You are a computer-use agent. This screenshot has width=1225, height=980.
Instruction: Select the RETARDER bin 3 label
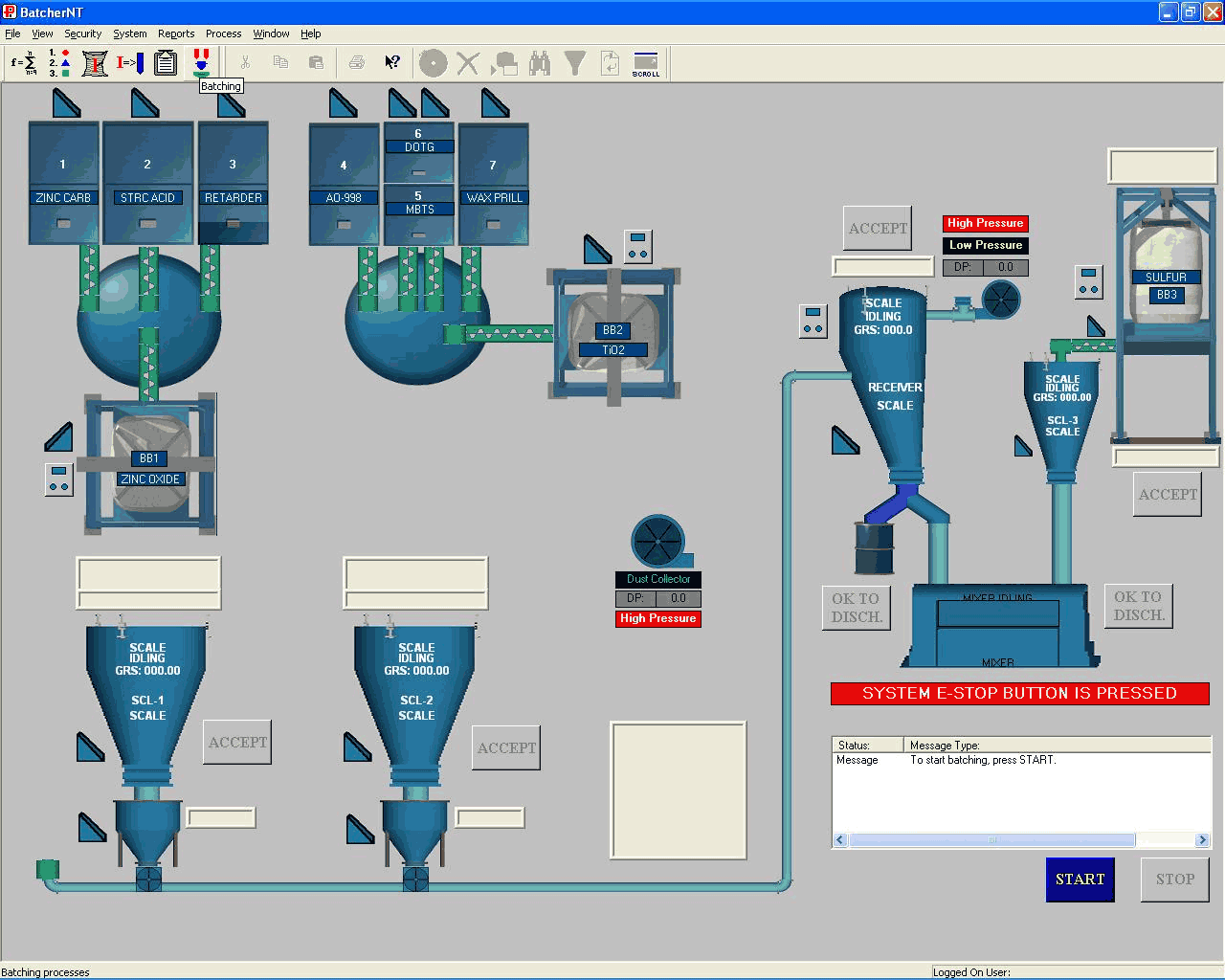tap(233, 198)
